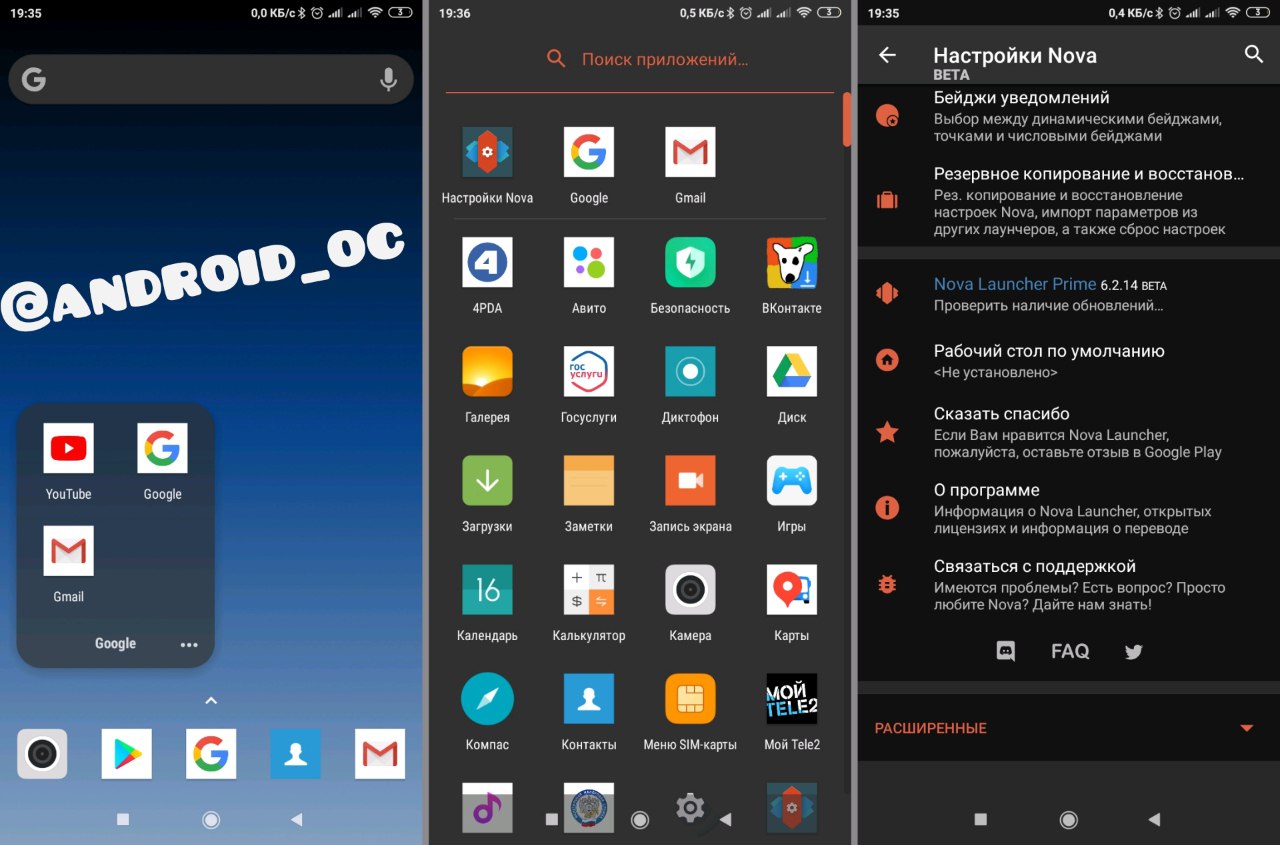Open the FAQ link
Screen dimensions: 1280x845
[1070, 651]
